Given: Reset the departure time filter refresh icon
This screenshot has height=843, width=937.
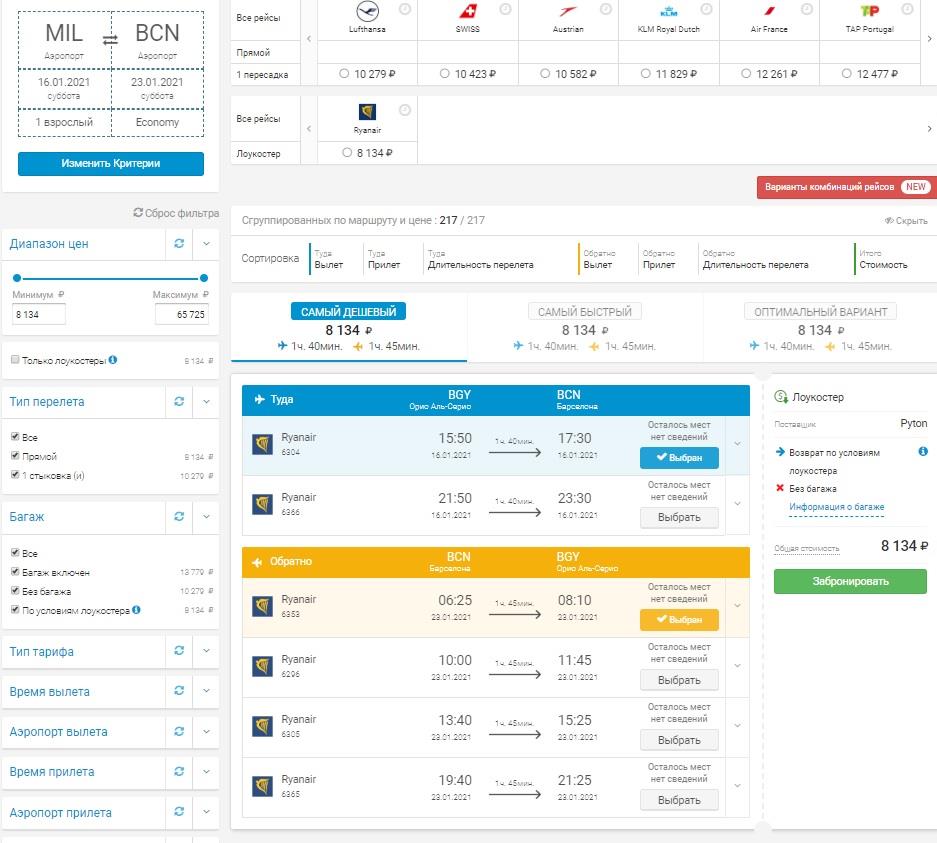Looking at the screenshot, I should 179,691.
